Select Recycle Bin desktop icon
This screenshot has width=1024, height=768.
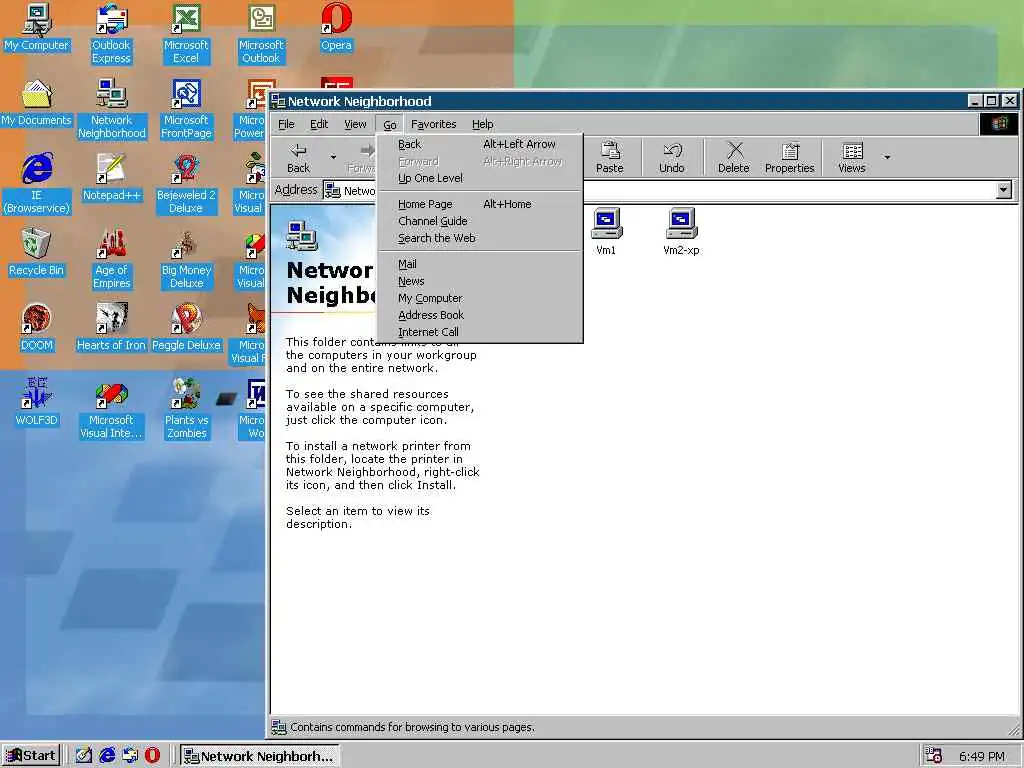(x=37, y=253)
